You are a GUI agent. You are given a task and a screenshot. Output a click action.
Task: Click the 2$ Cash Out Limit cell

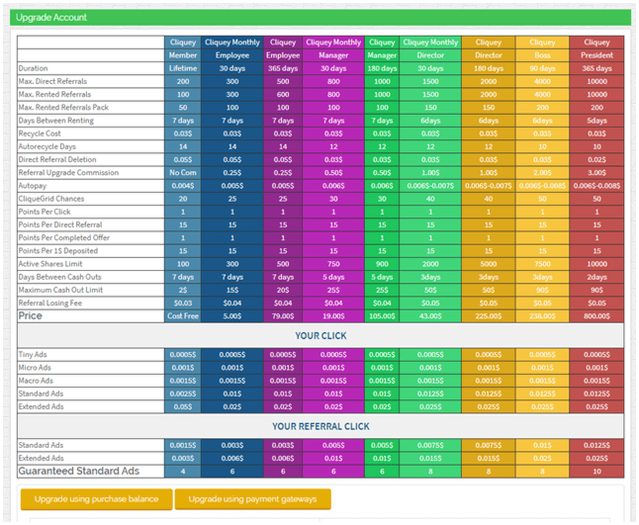pyautogui.click(x=183, y=290)
